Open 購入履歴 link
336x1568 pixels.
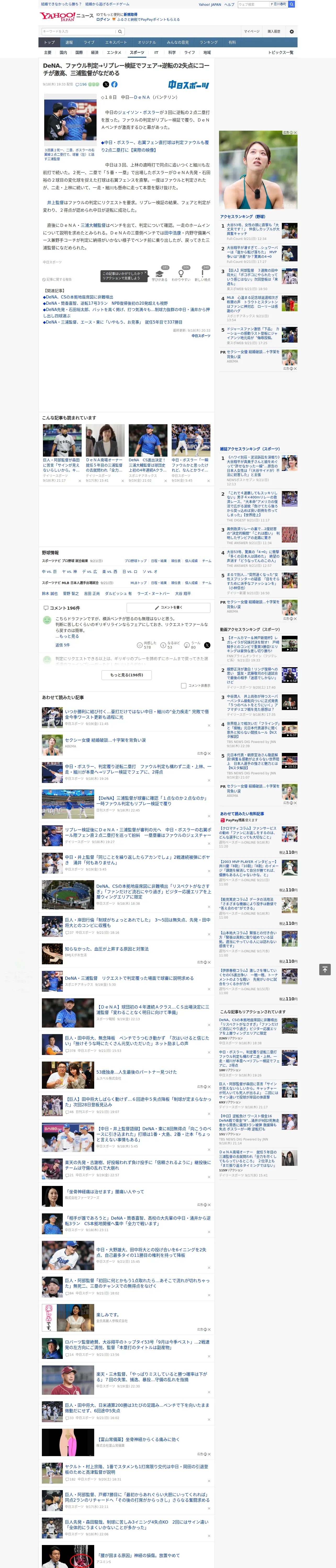pos(274,32)
